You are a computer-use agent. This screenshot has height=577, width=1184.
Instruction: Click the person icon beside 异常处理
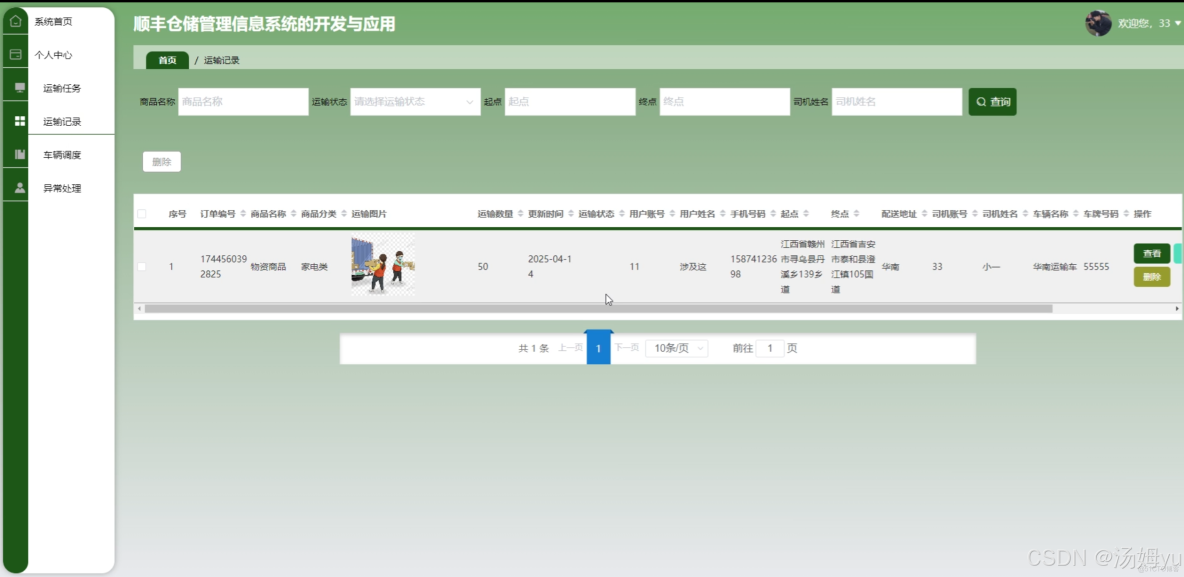[x=14, y=187]
